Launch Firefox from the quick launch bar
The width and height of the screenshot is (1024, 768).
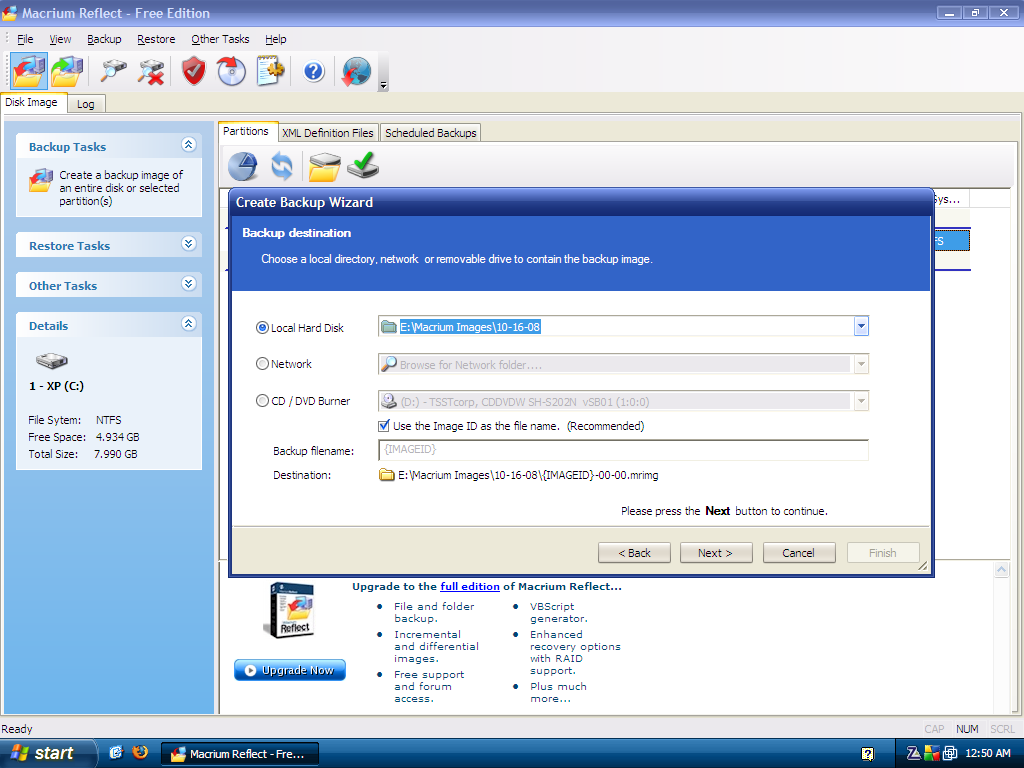[140, 752]
